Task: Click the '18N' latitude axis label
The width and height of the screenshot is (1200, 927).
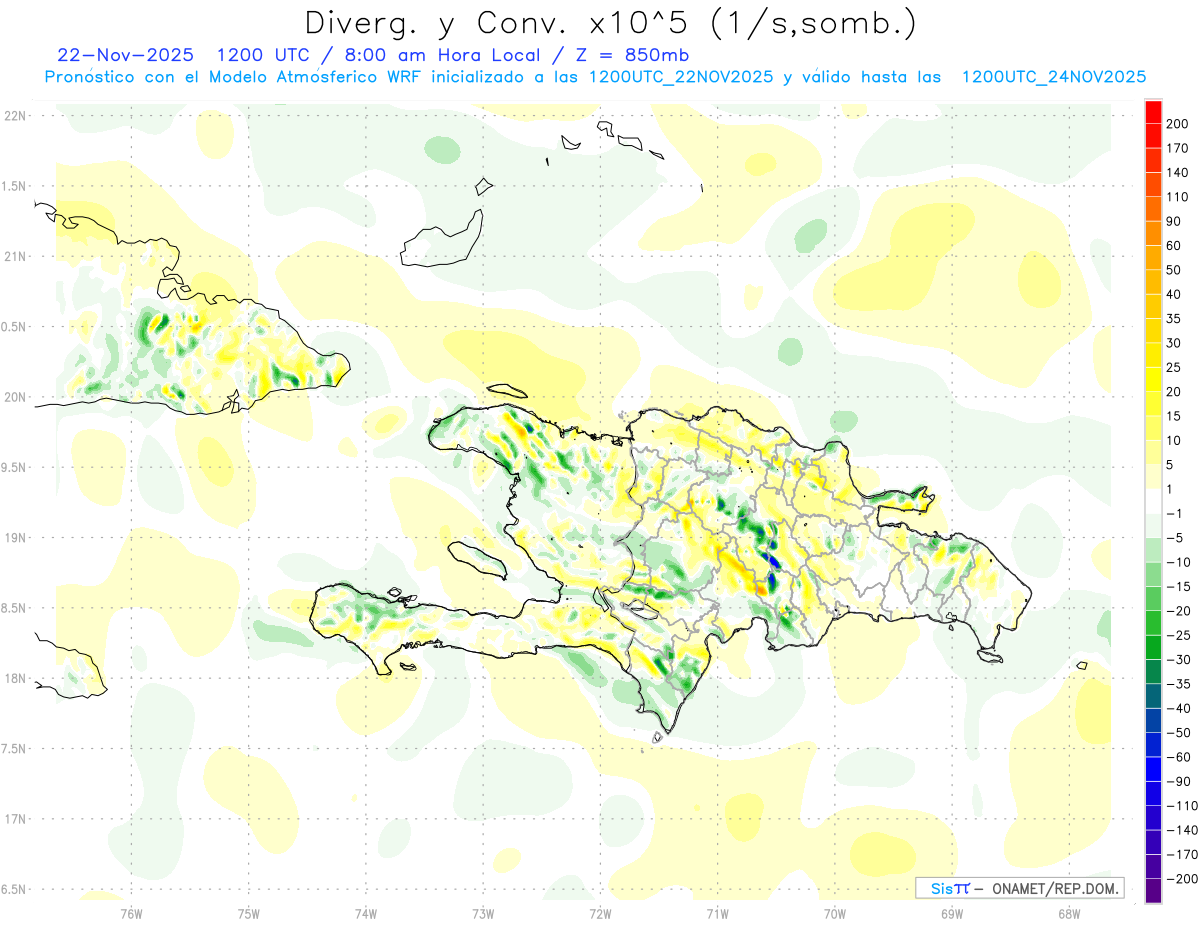Action: pos(16,678)
